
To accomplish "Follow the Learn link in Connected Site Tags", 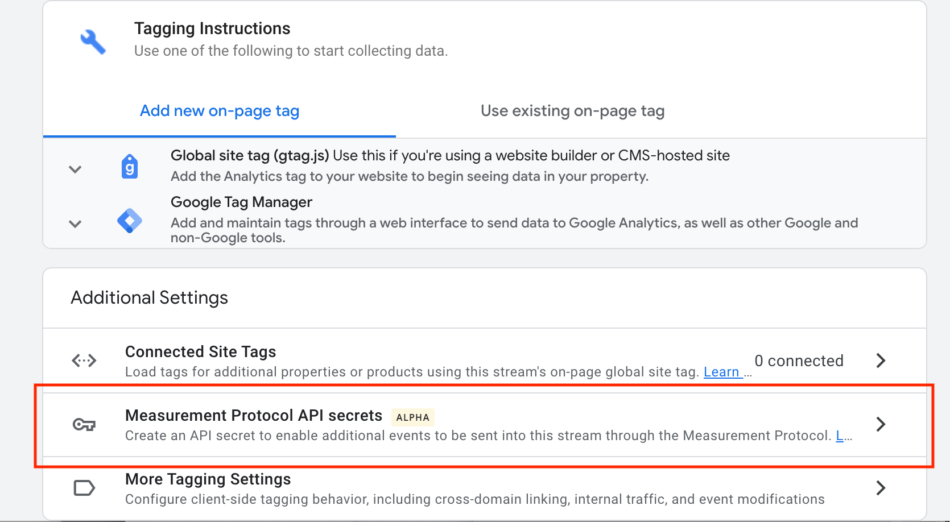I will [x=722, y=372].
